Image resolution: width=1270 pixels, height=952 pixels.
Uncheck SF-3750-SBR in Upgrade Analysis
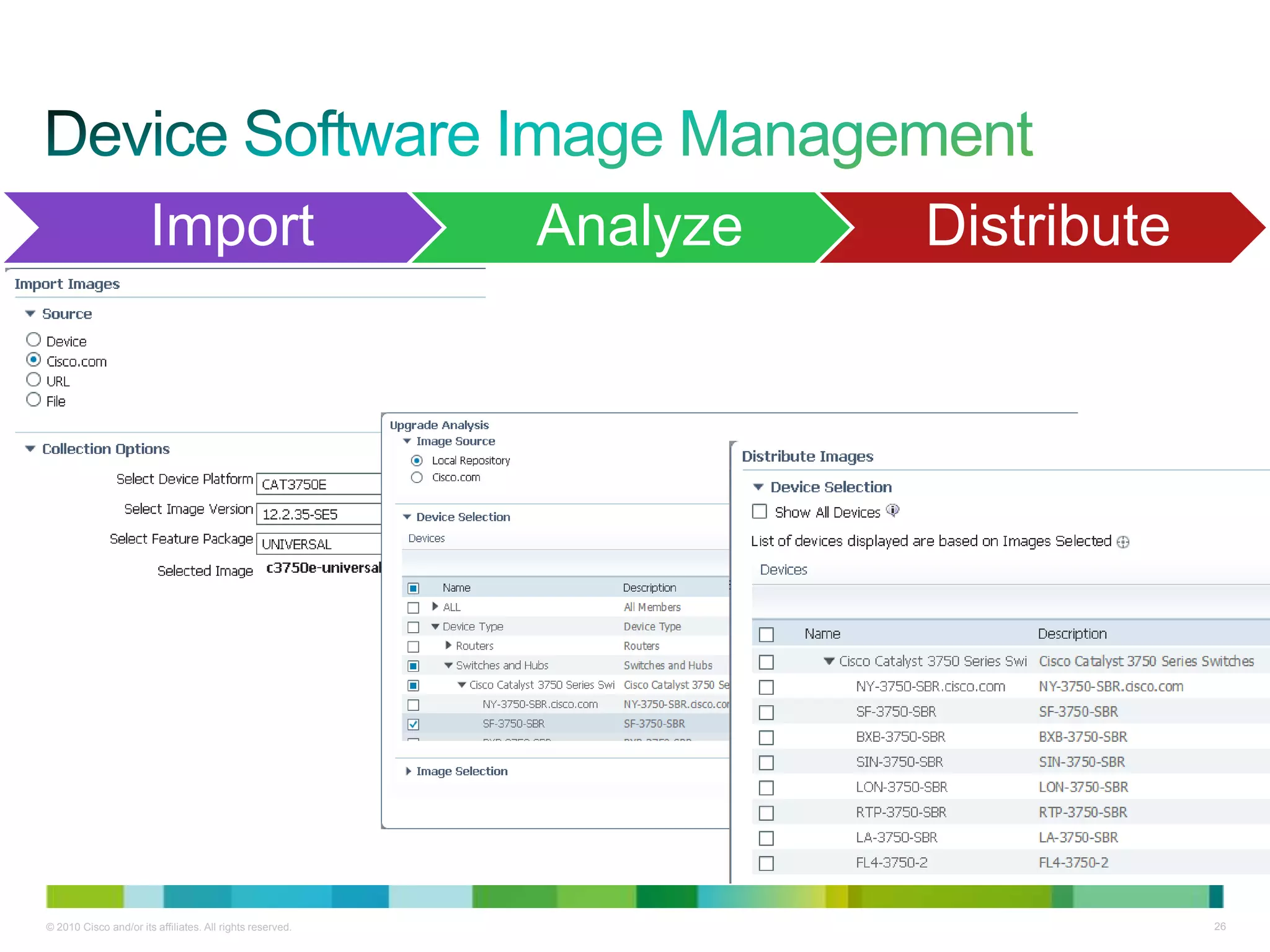414,724
